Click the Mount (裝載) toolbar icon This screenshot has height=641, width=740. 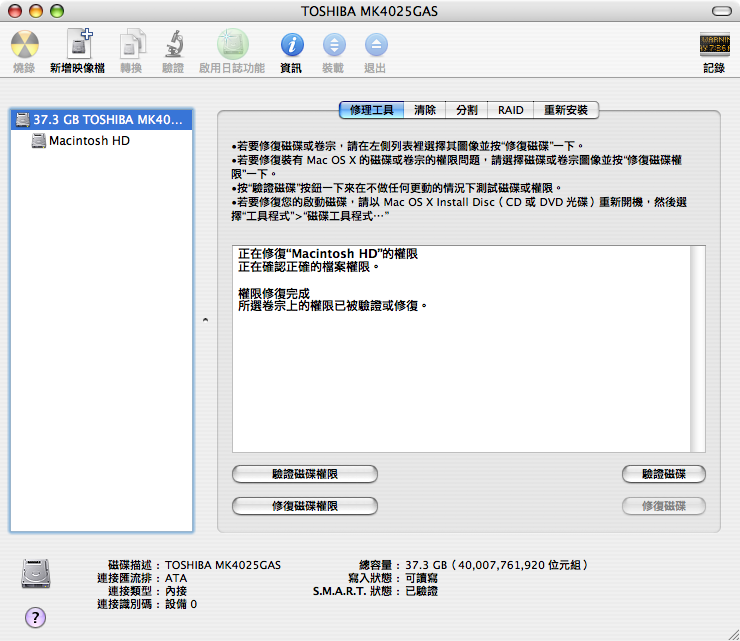point(334,45)
